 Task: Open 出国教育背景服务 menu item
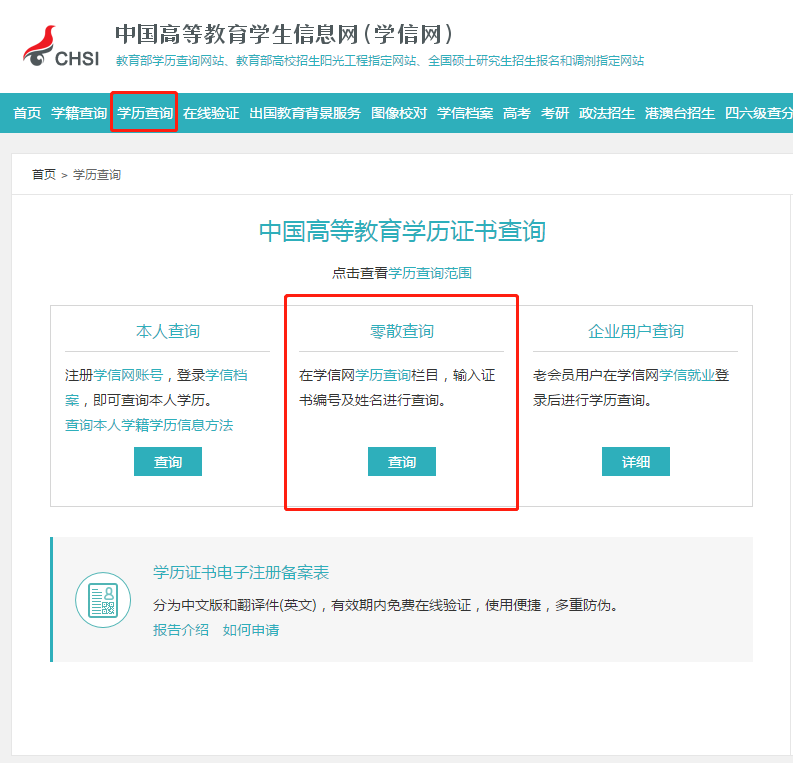coord(305,113)
